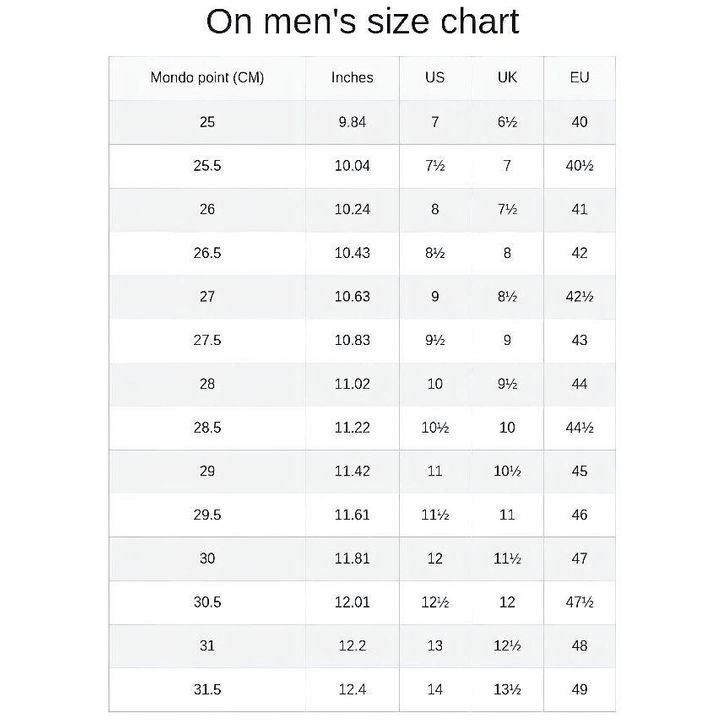Click the EU size 43 cell
This screenshot has height=726, width=726.
[580, 340]
